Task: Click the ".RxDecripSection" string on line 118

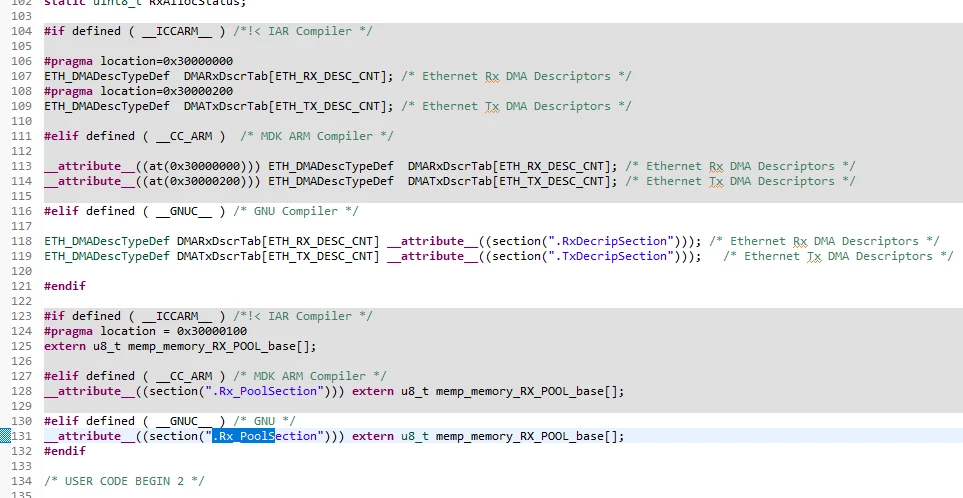Action: click(611, 241)
